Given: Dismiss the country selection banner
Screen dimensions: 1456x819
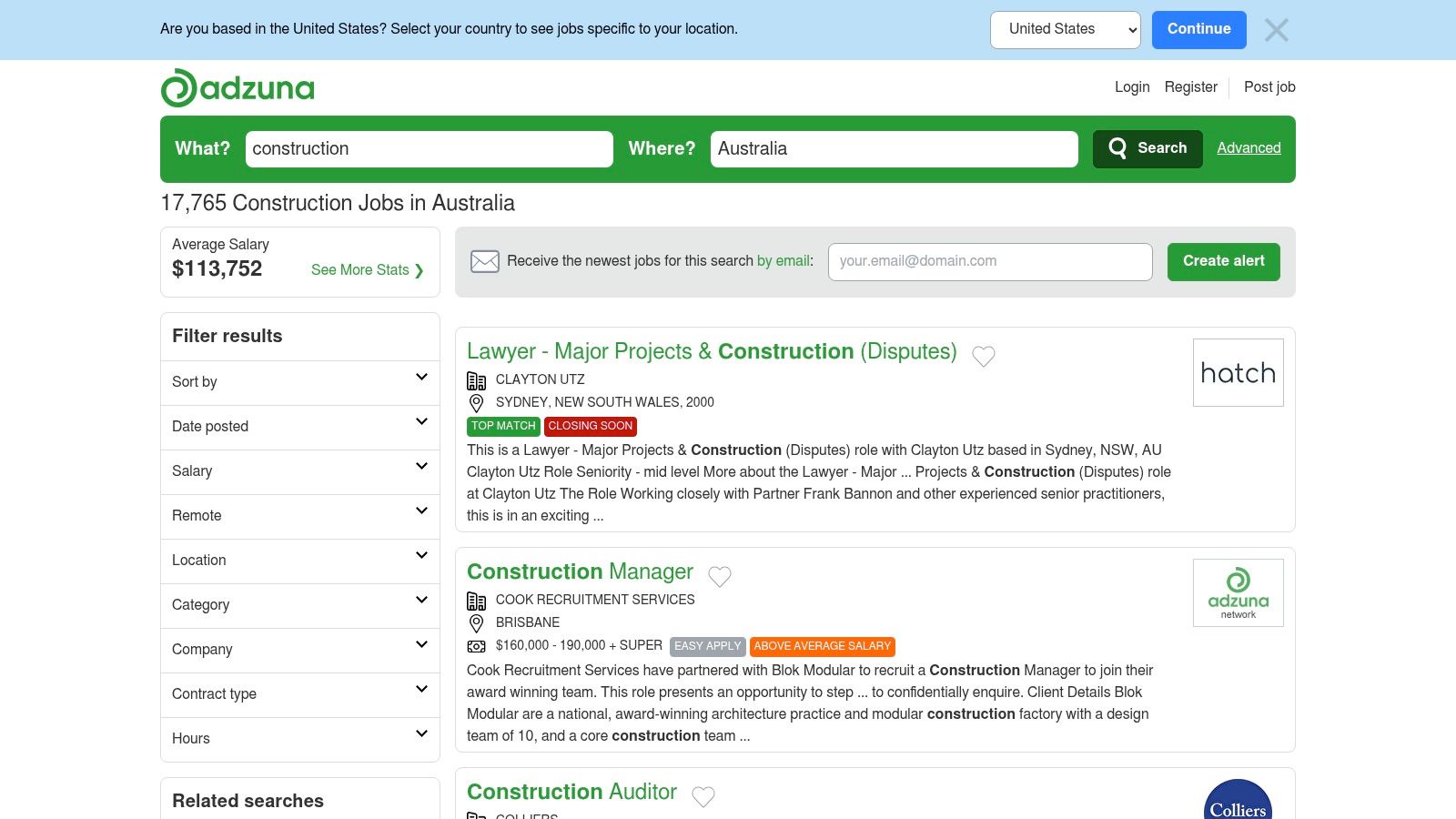Looking at the screenshot, I should (1276, 30).
